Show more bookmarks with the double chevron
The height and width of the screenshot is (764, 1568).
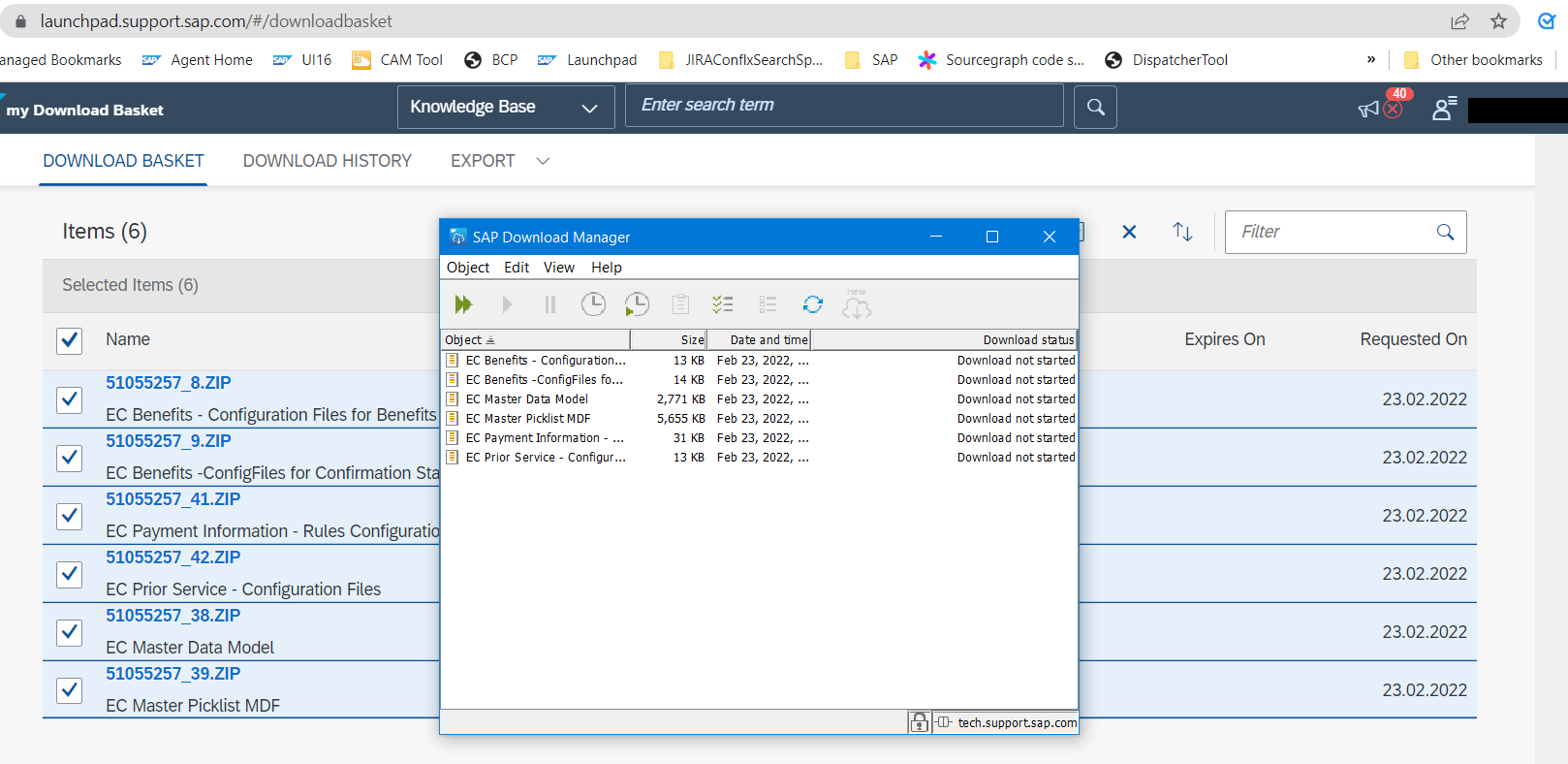pyautogui.click(x=1371, y=60)
